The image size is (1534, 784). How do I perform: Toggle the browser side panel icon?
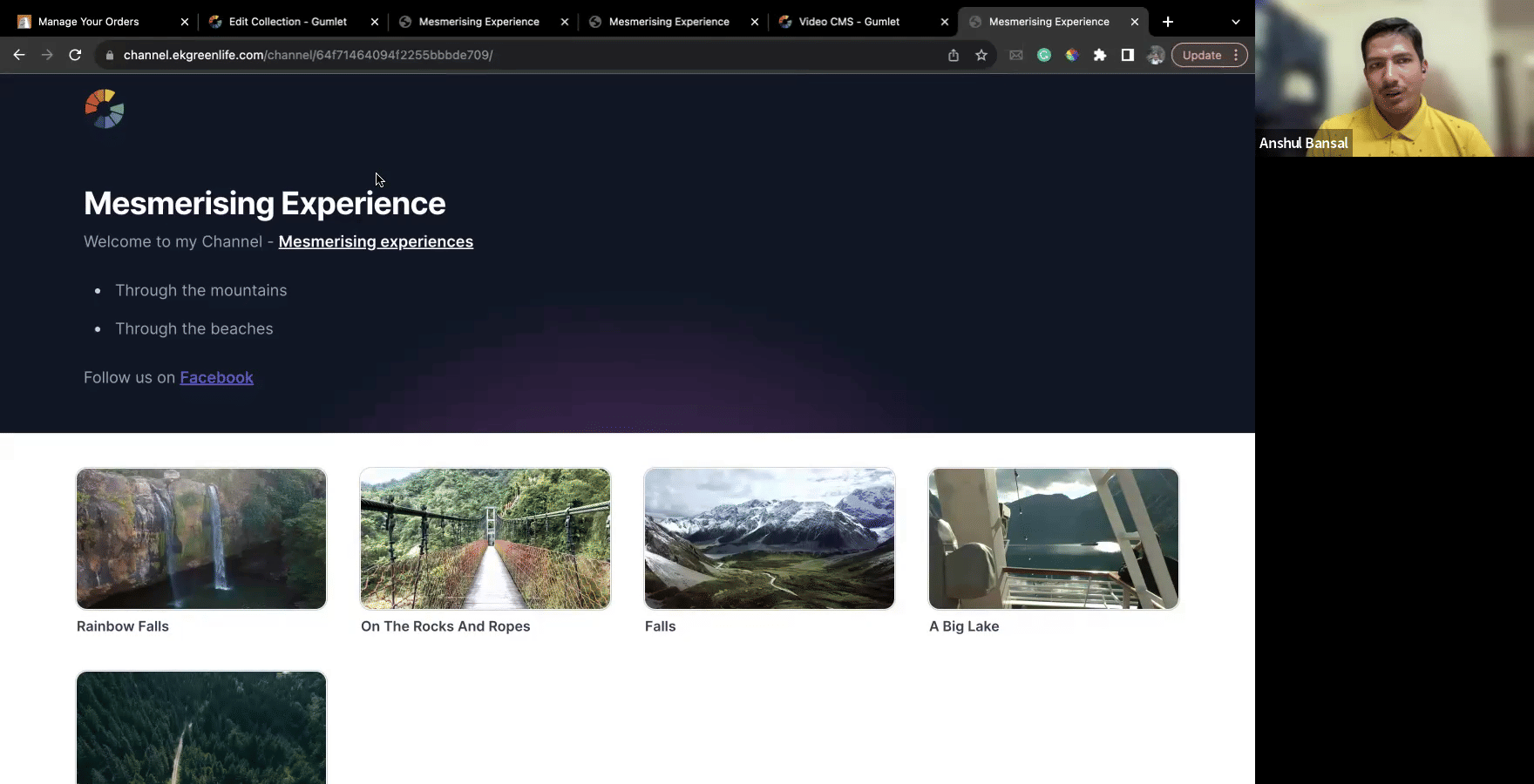point(1128,55)
